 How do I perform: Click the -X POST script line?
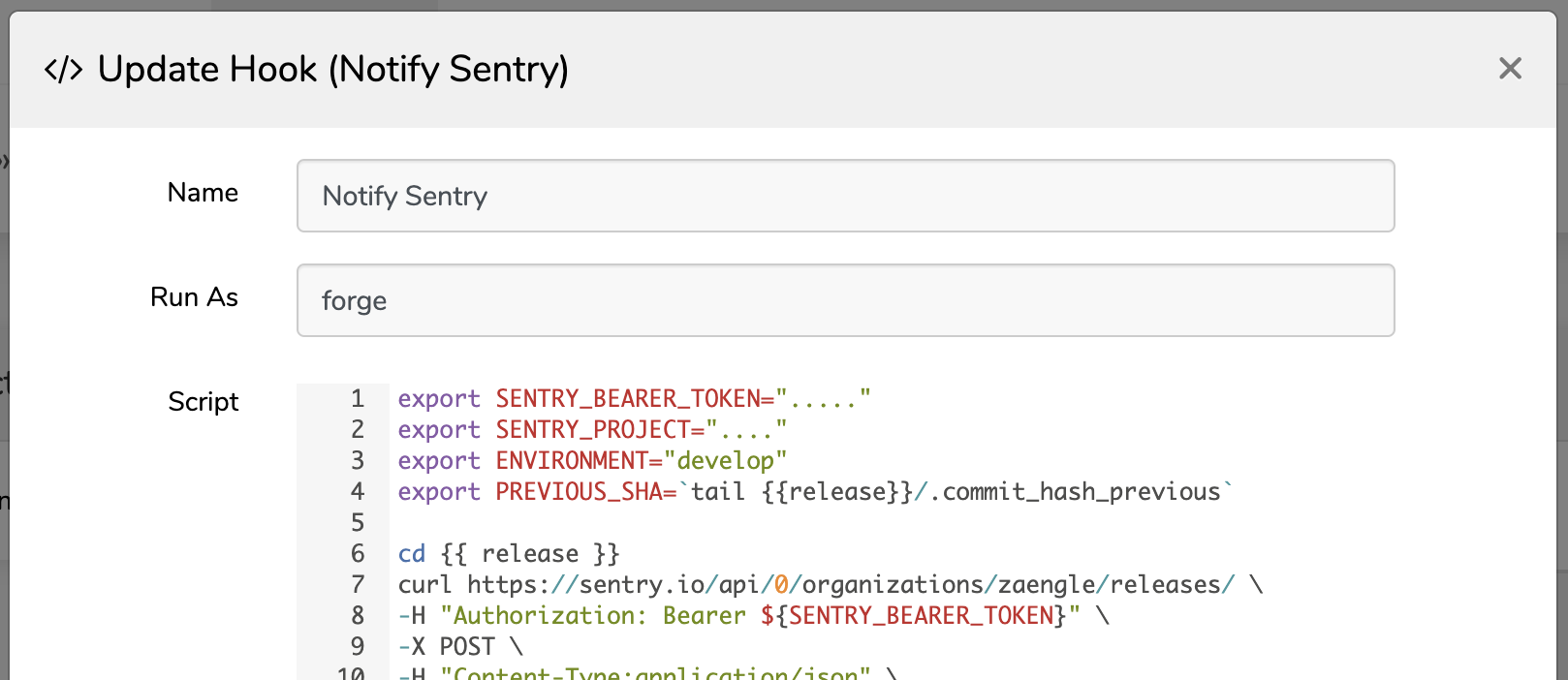pyautogui.click(x=460, y=646)
